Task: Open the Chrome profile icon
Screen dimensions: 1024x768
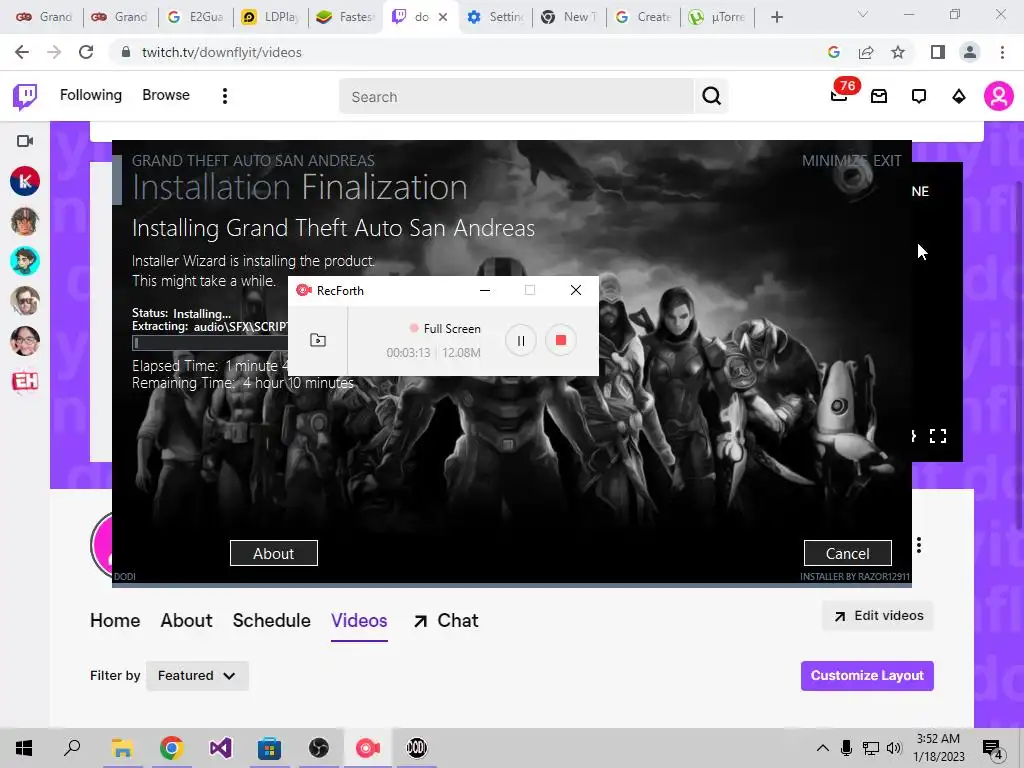Action: pos(970,52)
